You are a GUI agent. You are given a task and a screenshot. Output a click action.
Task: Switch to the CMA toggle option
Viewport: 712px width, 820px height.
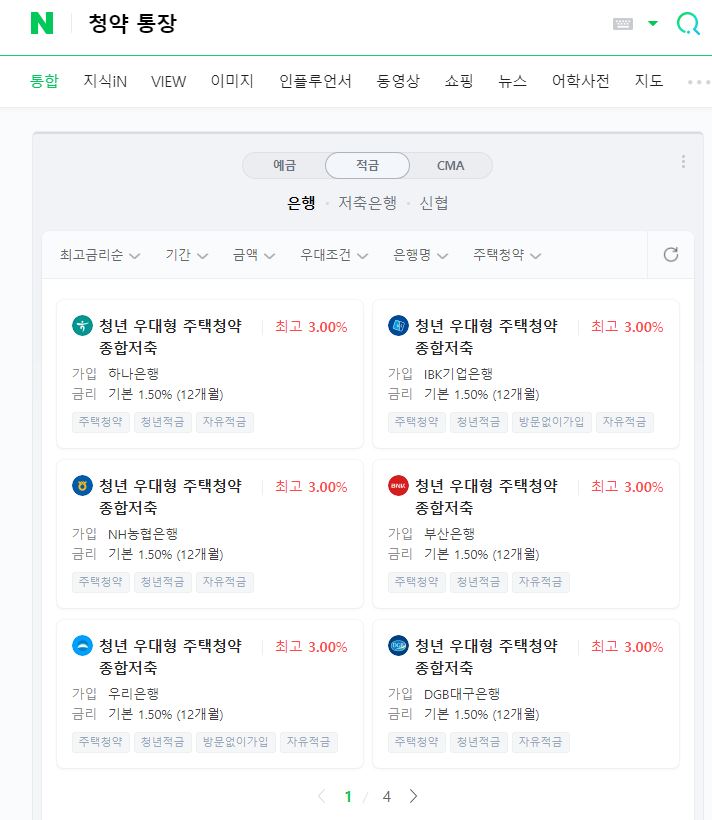pyautogui.click(x=450, y=166)
